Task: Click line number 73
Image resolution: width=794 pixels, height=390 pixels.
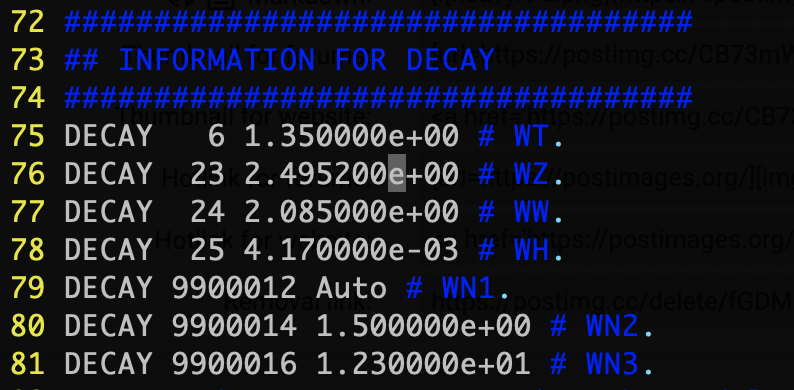Action: [28, 59]
